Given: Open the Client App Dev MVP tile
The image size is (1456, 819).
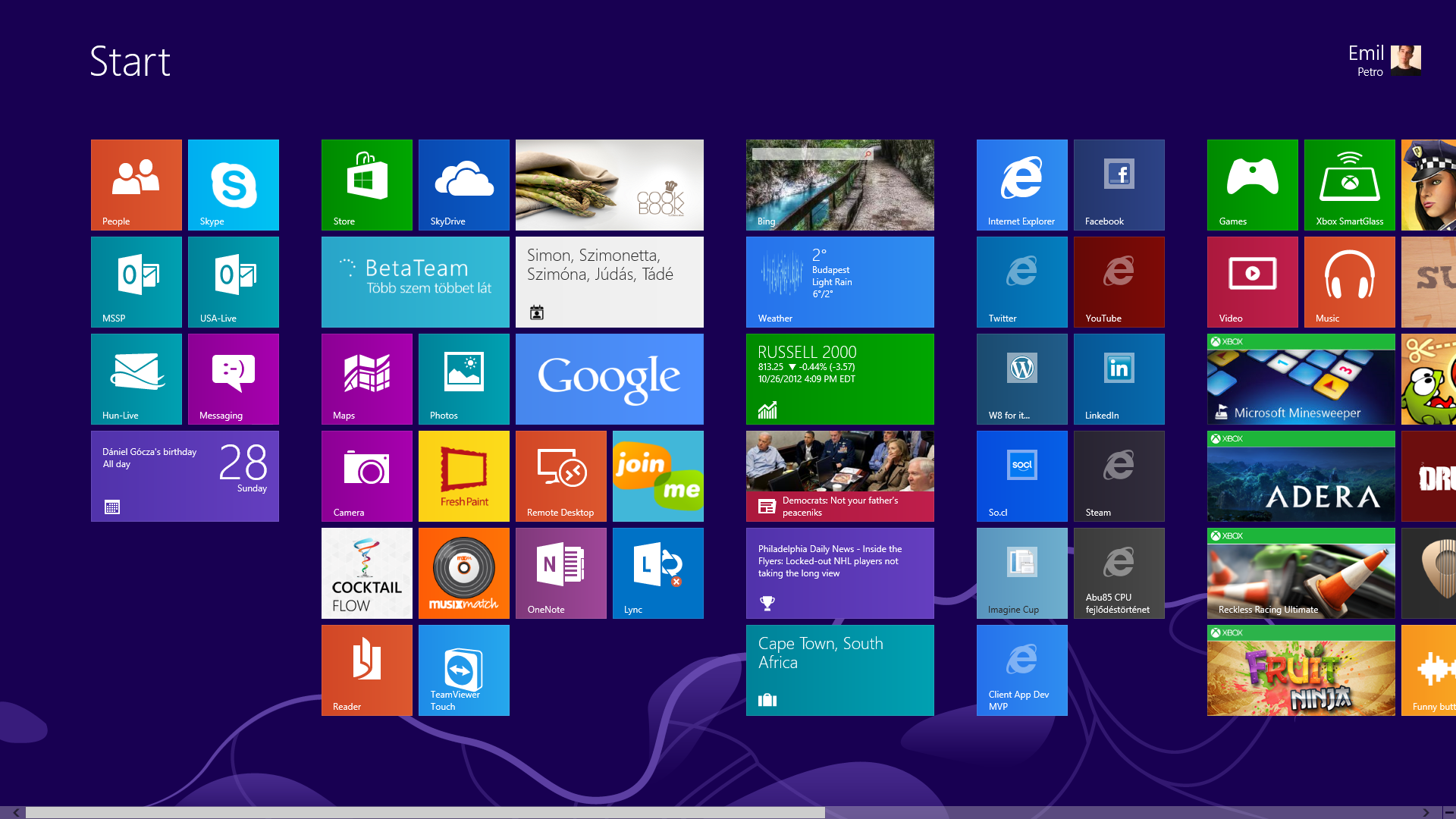Looking at the screenshot, I should tap(1022, 670).
